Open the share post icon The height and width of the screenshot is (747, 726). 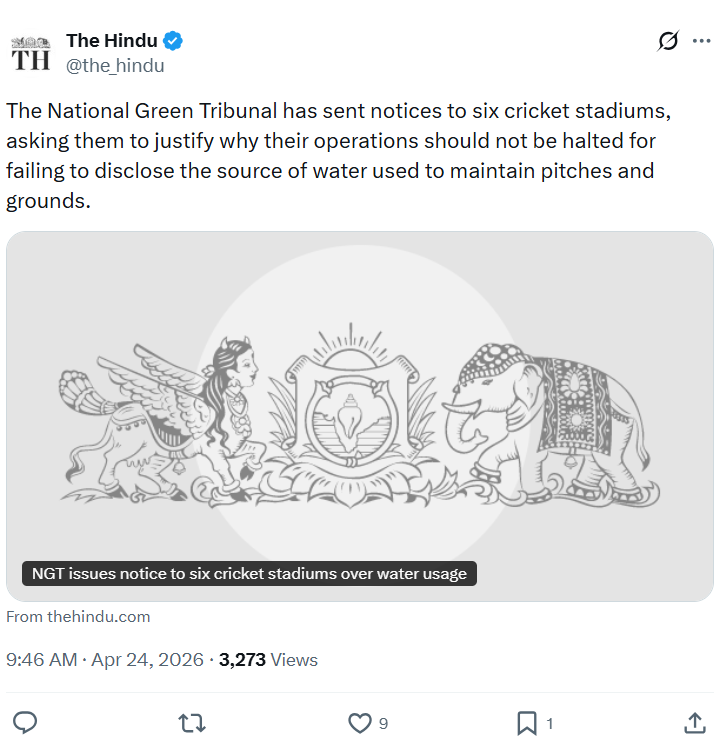pyautogui.click(x=695, y=722)
